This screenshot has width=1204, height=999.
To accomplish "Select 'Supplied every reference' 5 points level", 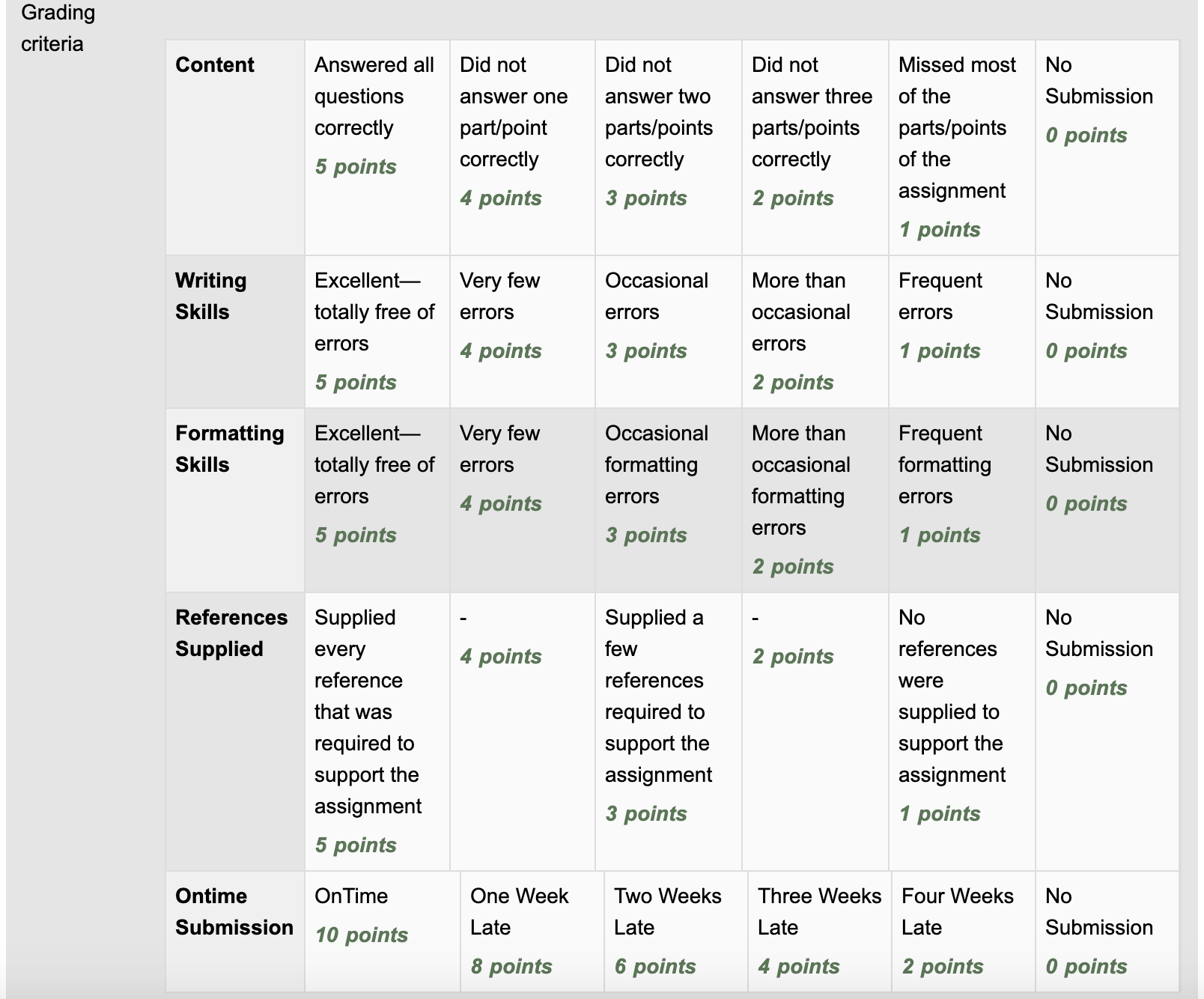I will tap(377, 732).
